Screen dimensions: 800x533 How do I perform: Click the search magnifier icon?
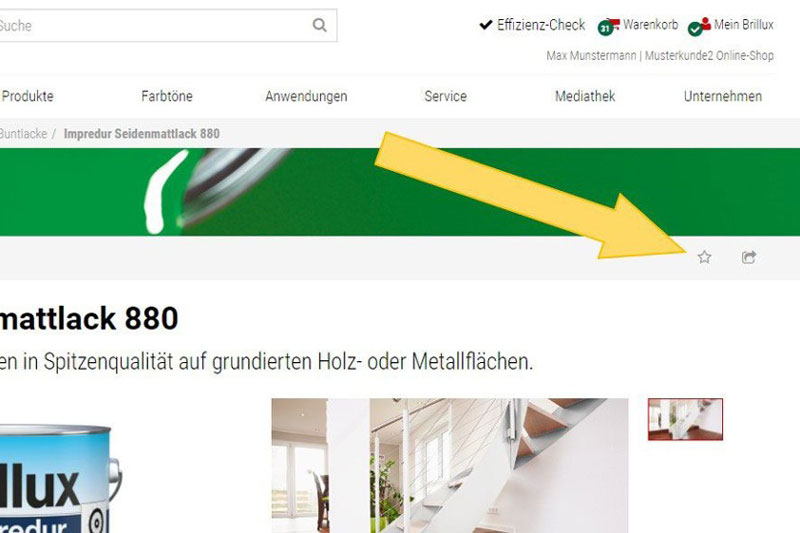pyautogui.click(x=319, y=25)
